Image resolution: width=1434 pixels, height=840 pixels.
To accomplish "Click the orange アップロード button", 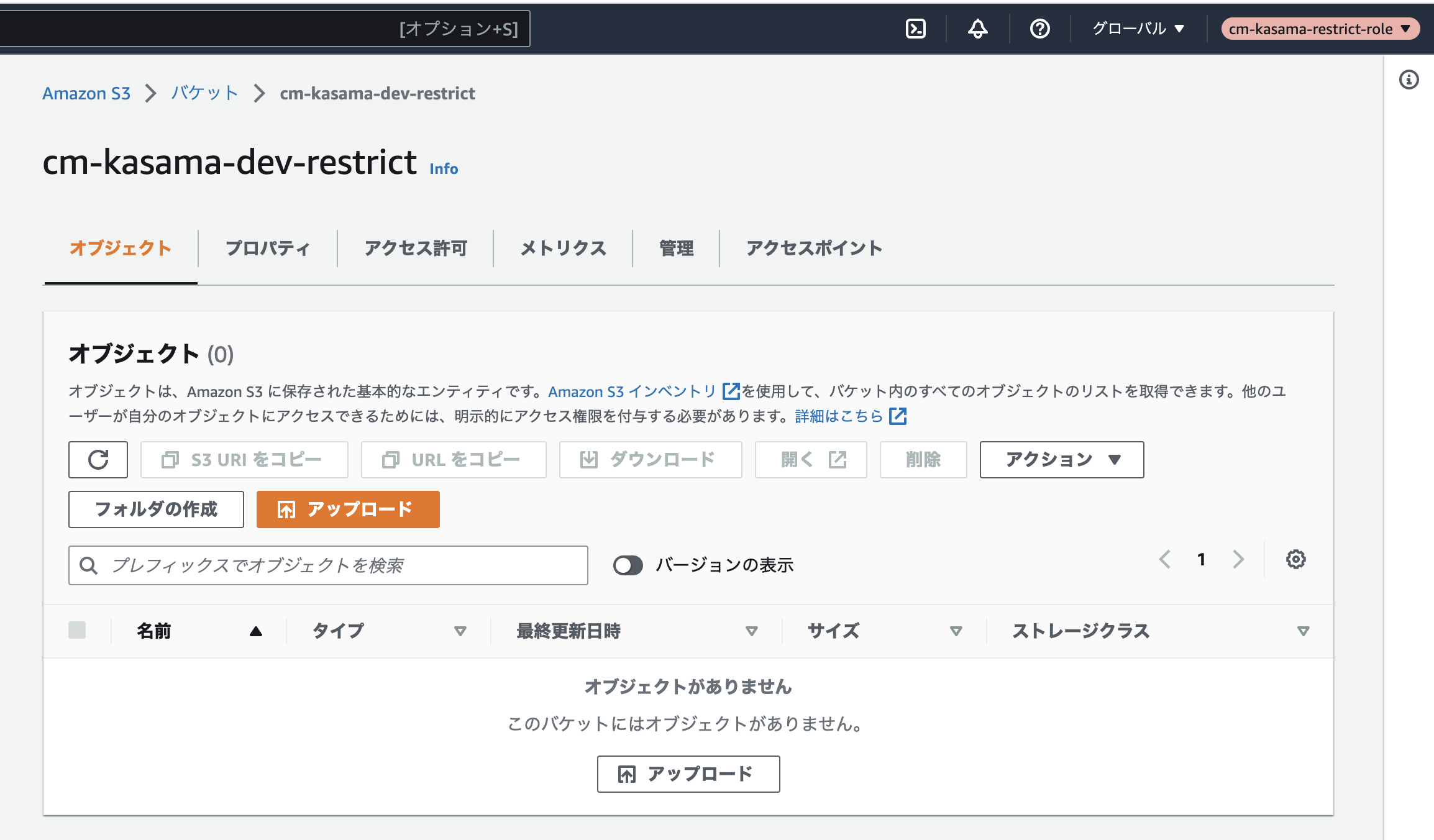I will [348, 509].
